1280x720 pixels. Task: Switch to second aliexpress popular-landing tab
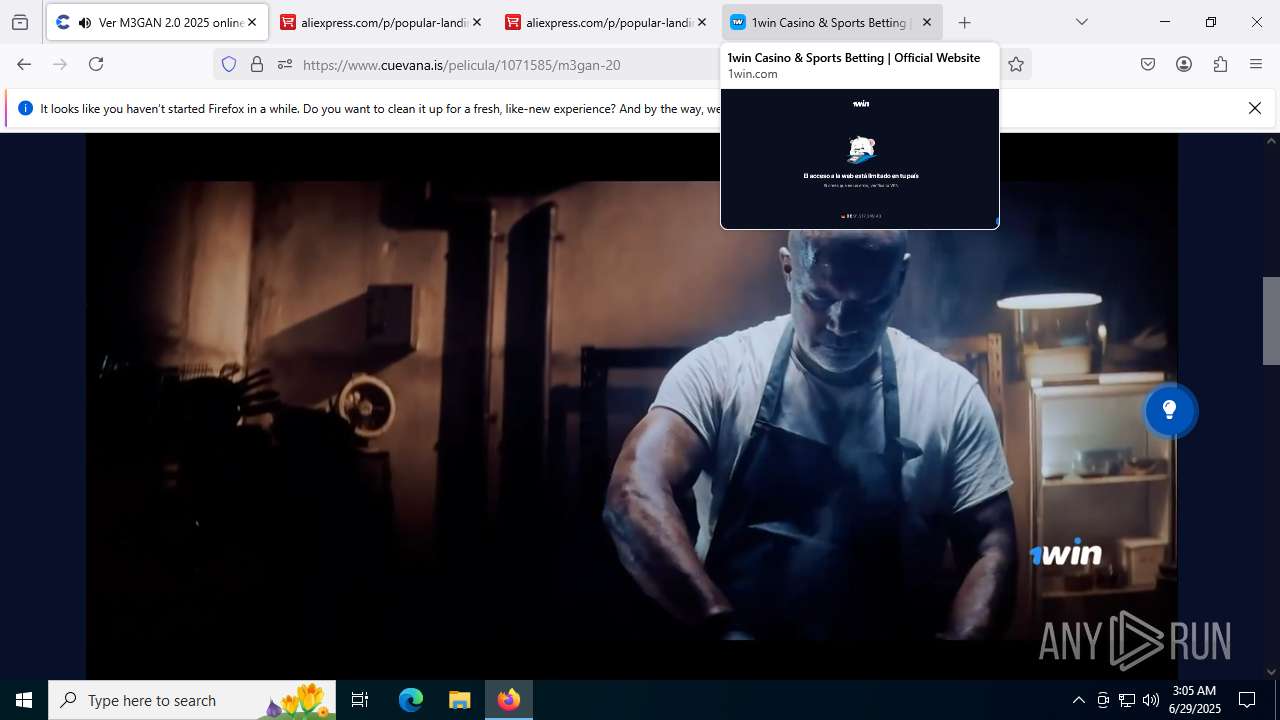(606, 22)
